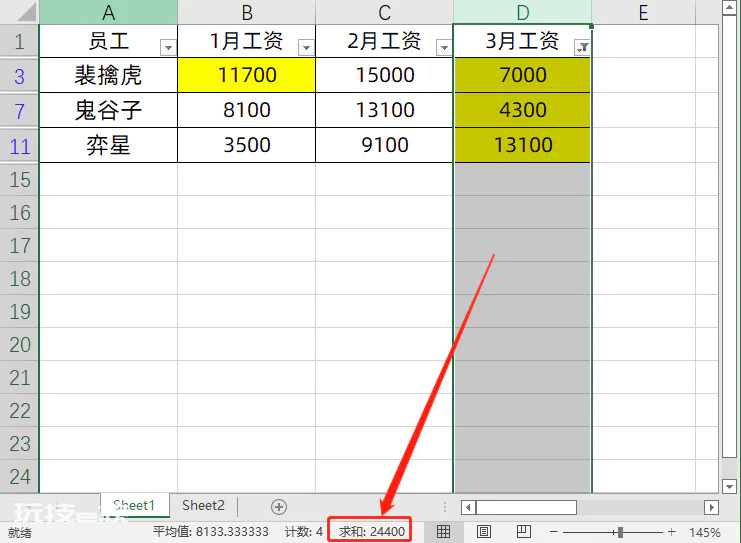Viewport: 741px width, 543px height.
Task: Click the vertical scrollbar down arrow
Action: (x=729, y=486)
